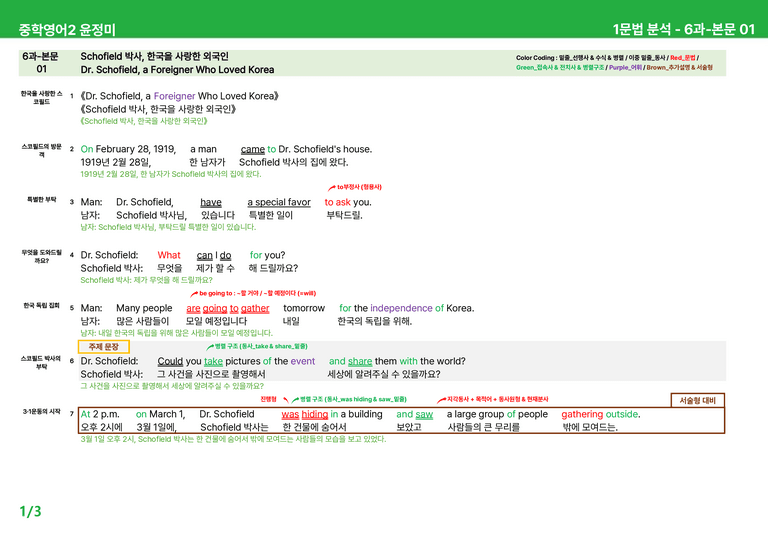Viewport: 768px width, 543px height.
Task: Click the side label "한국 독립 집회"
Action: (x=42, y=306)
